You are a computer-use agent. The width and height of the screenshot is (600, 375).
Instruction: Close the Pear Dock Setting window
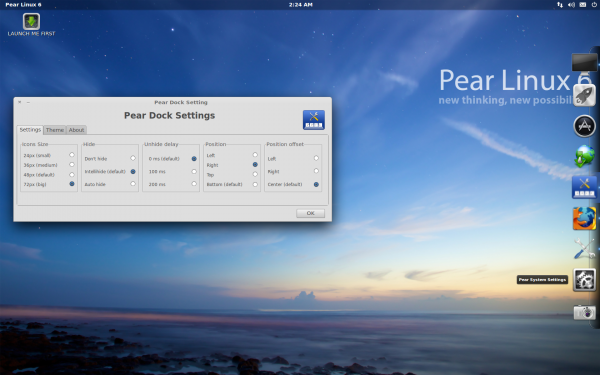tap(20, 102)
